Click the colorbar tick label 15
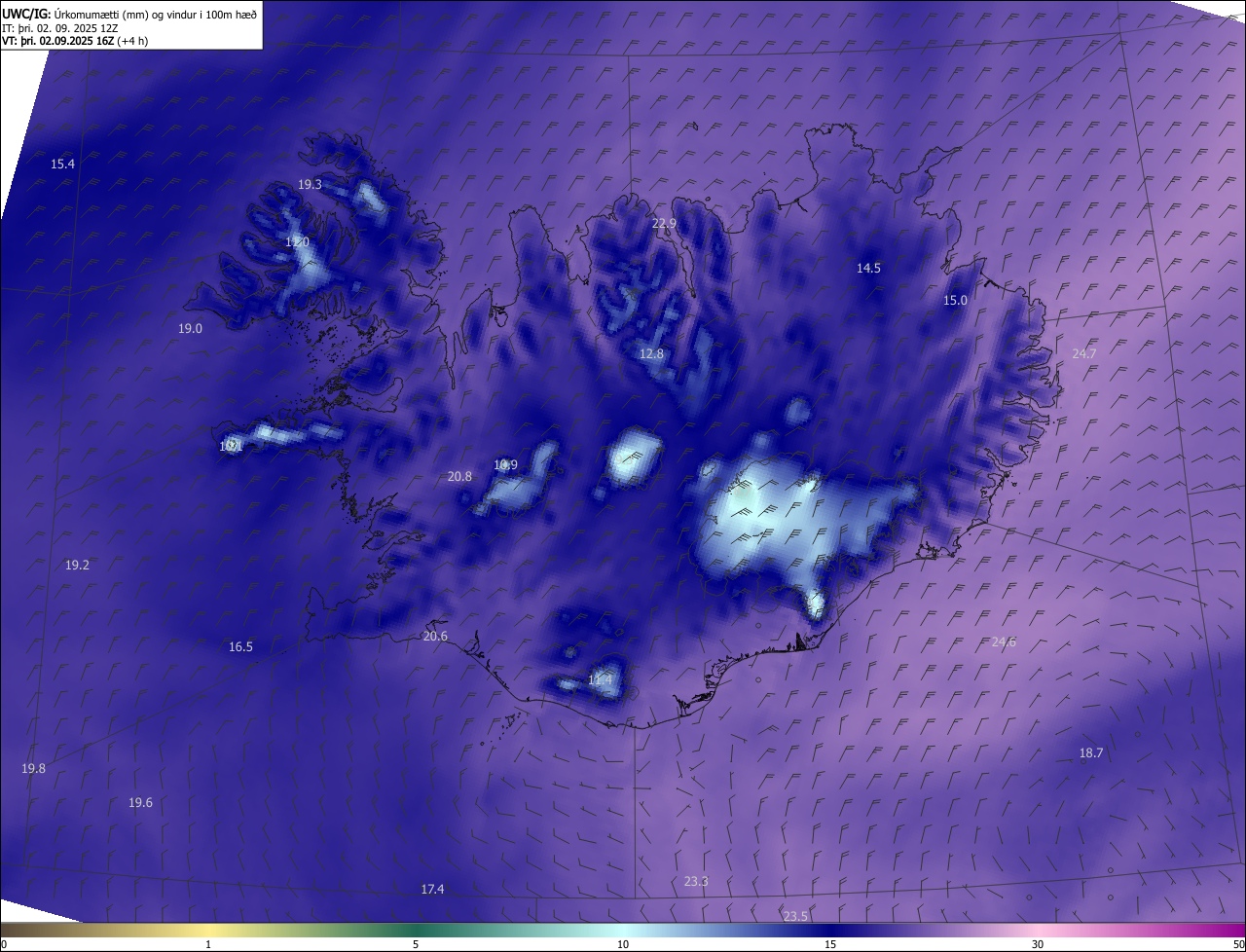Viewport: 1246px width, 952px height. point(830,944)
